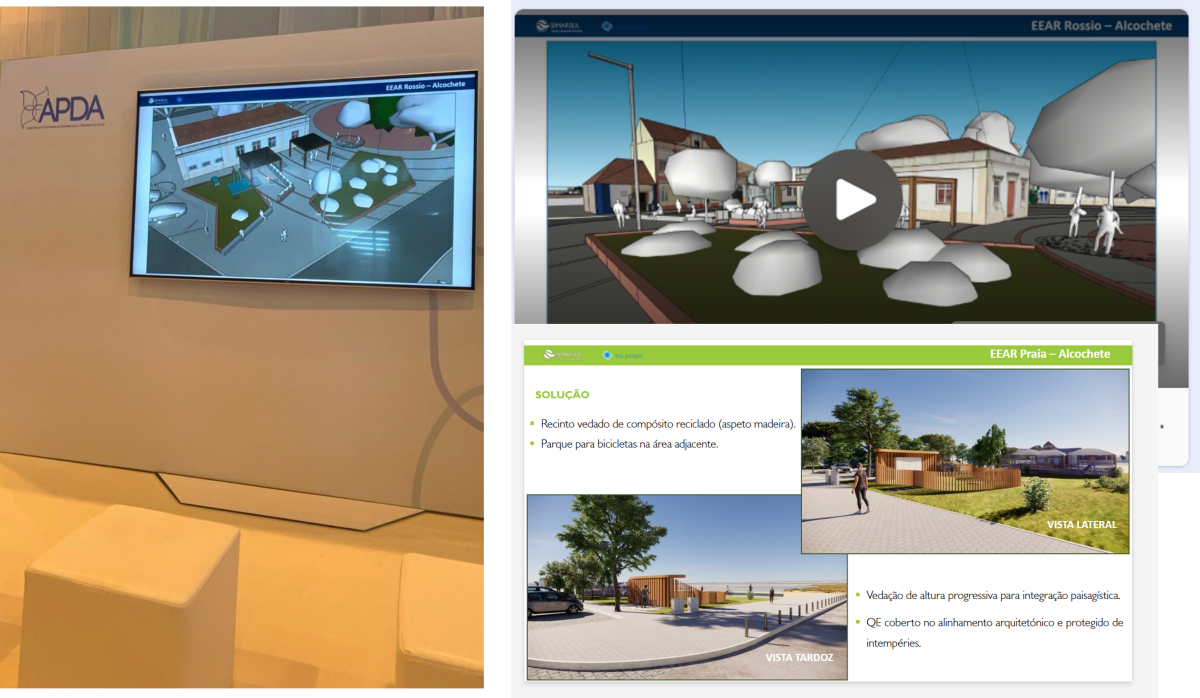Click the SIMARSUL logo in the green slide header
The height and width of the screenshot is (698, 1200).
(563, 354)
